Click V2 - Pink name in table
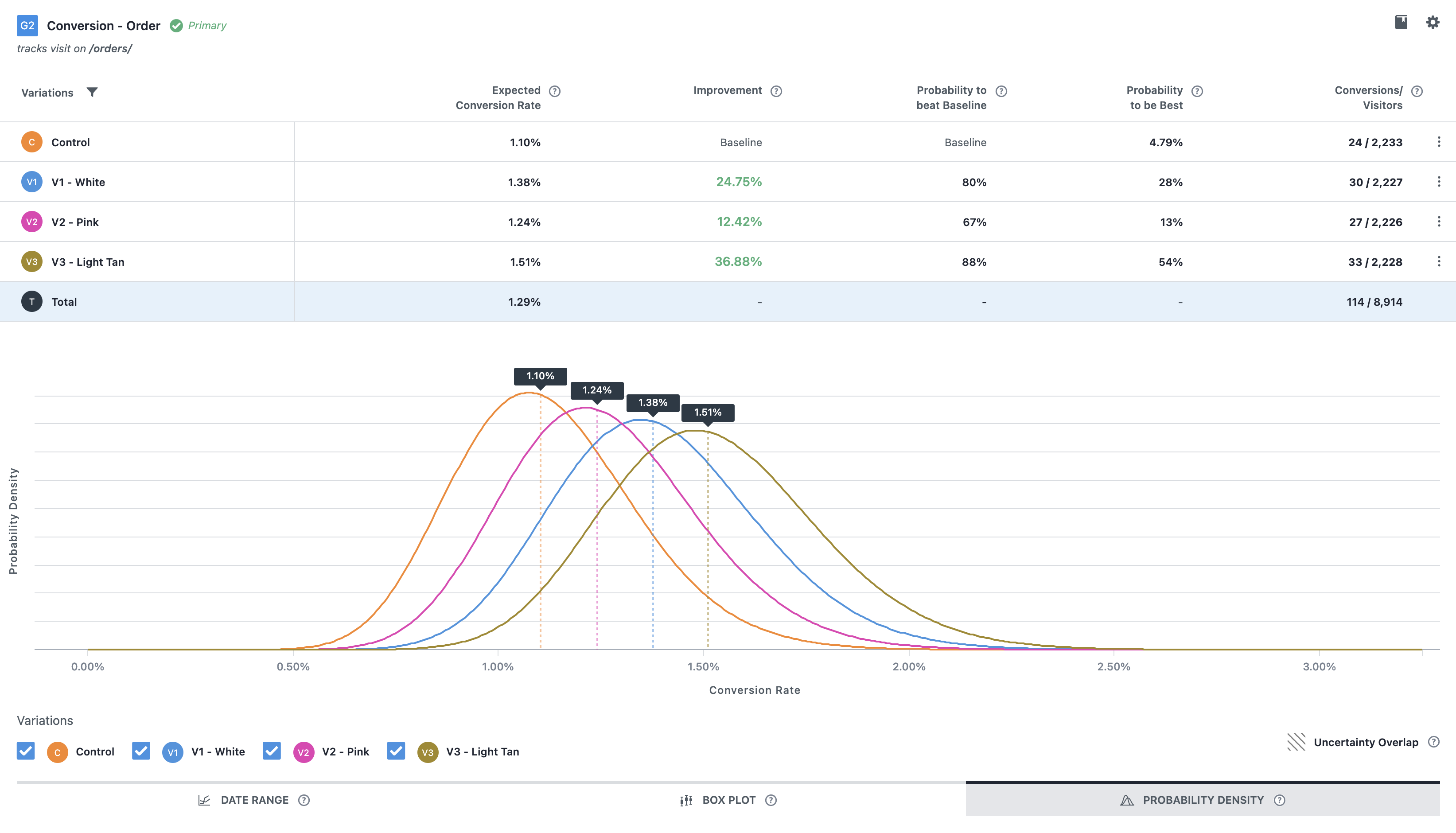This screenshot has height=833, width=1456. [75, 222]
